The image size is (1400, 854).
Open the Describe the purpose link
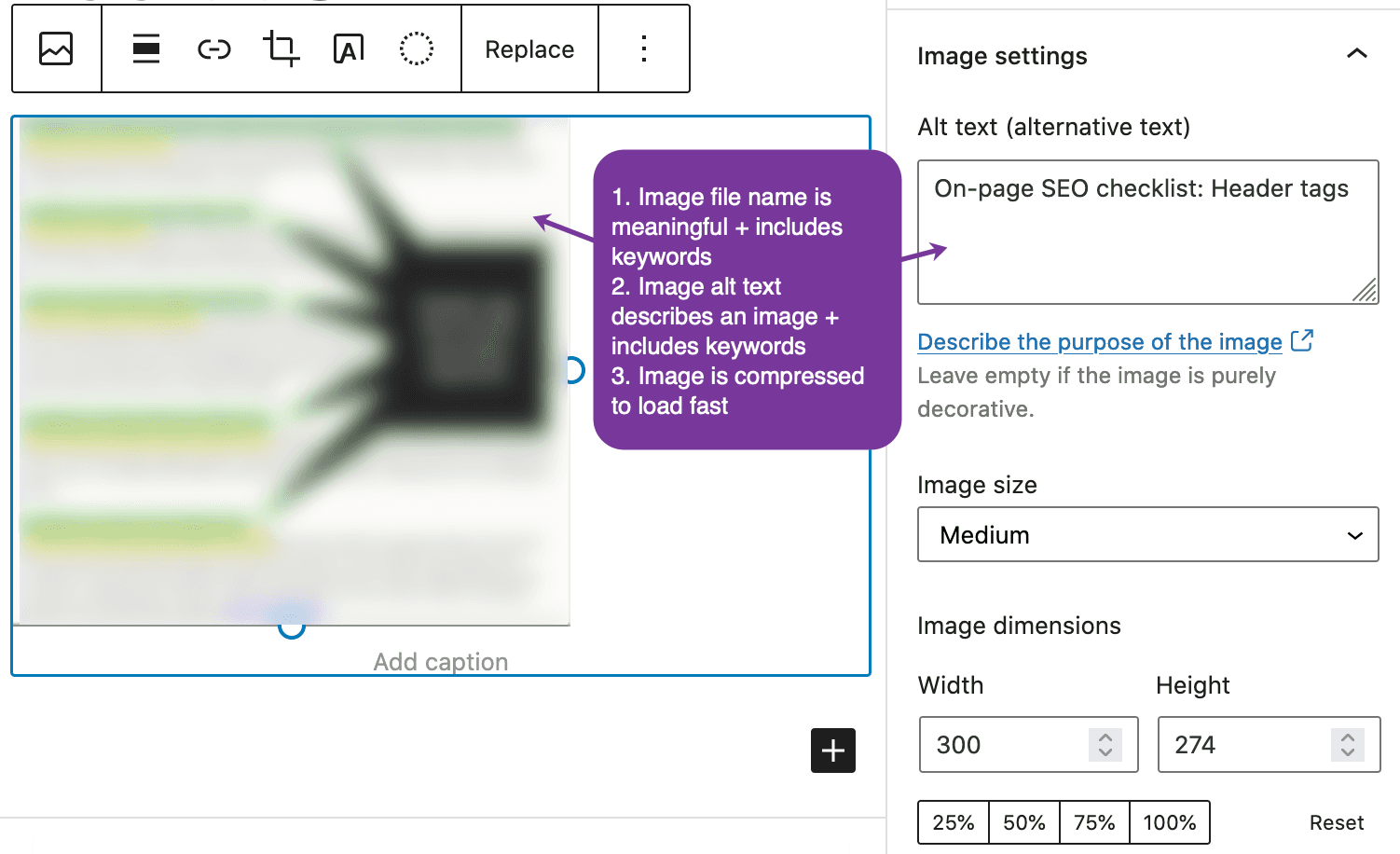pos(1099,342)
